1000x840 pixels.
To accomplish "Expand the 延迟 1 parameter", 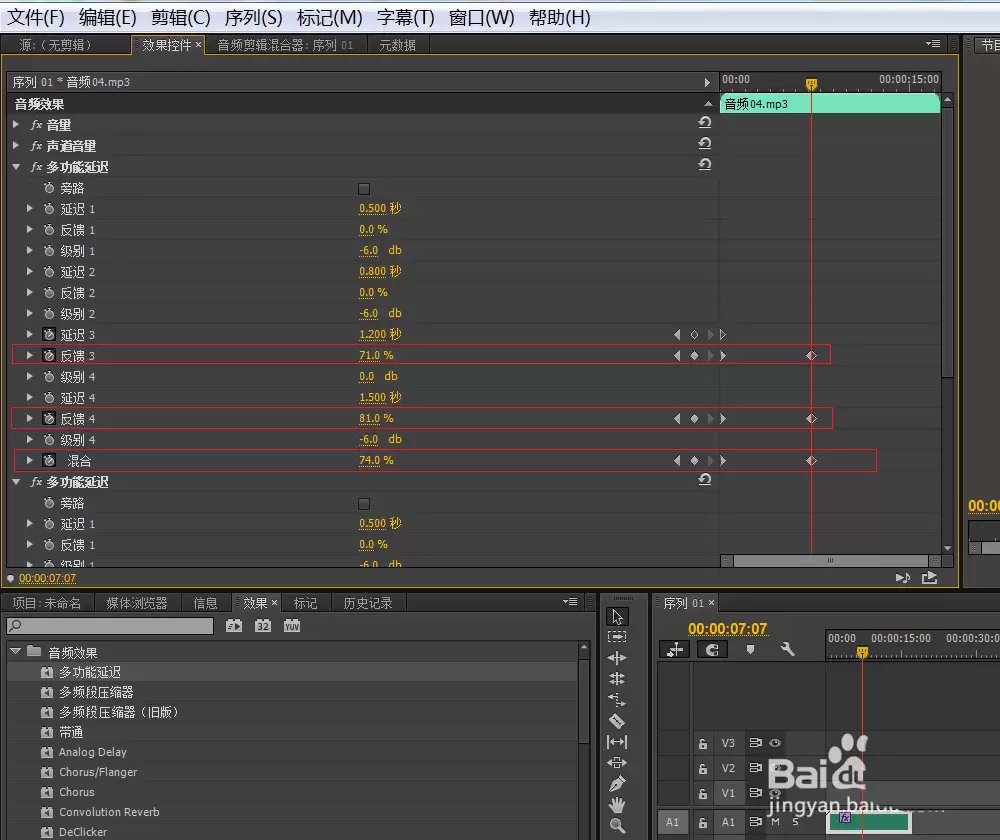I will 29,209.
